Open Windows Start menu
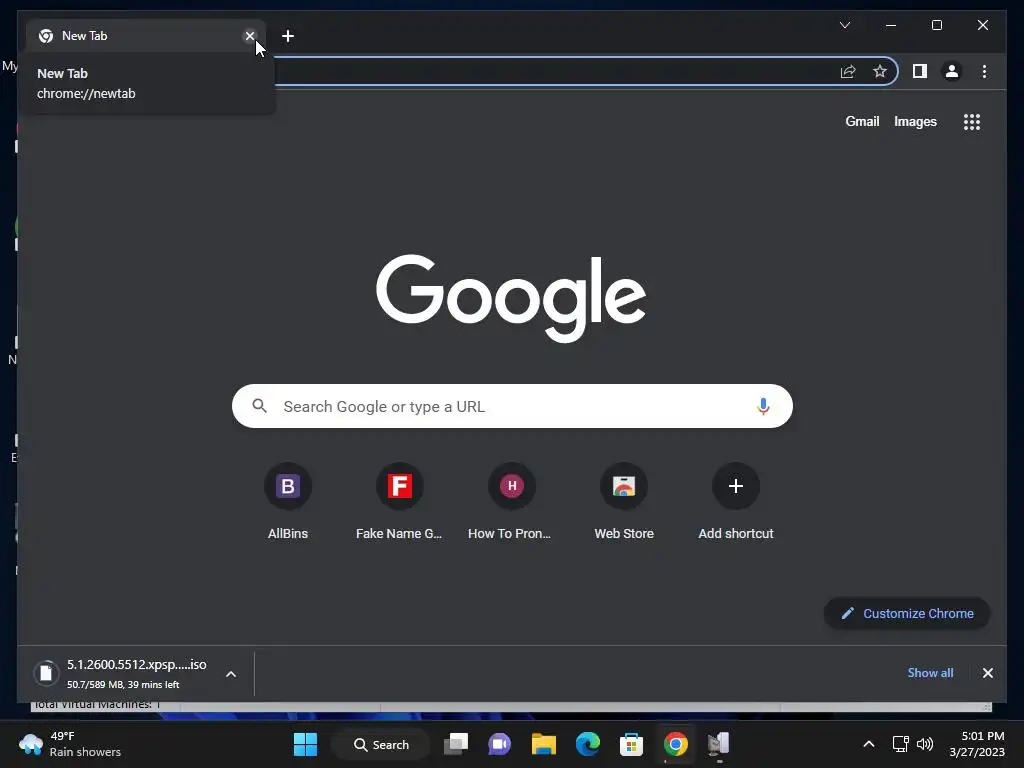This screenshot has width=1024, height=768. click(305, 744)
